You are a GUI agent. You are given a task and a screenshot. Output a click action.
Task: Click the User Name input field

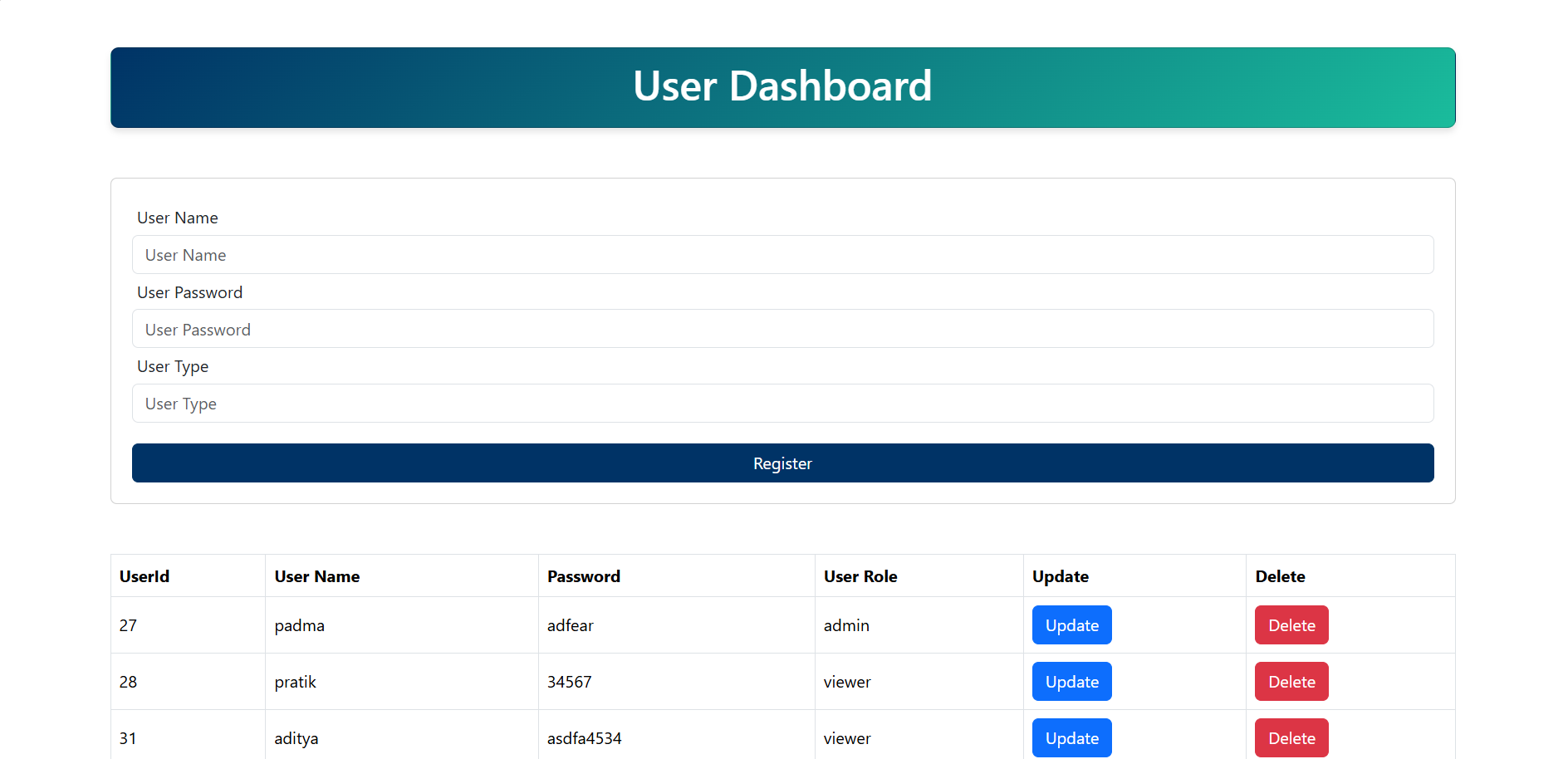click(782, 255)
